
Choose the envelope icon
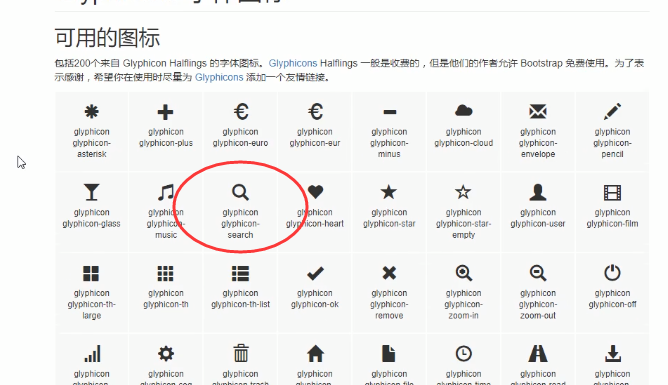[538, 112]
